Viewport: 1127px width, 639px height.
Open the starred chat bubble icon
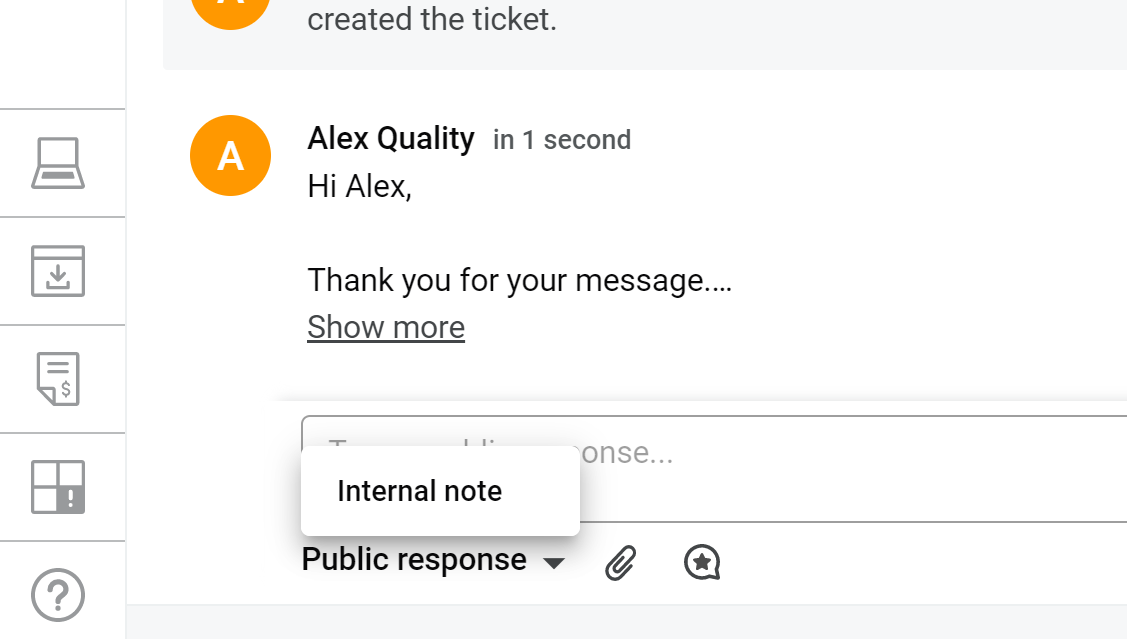pos(702,562)
